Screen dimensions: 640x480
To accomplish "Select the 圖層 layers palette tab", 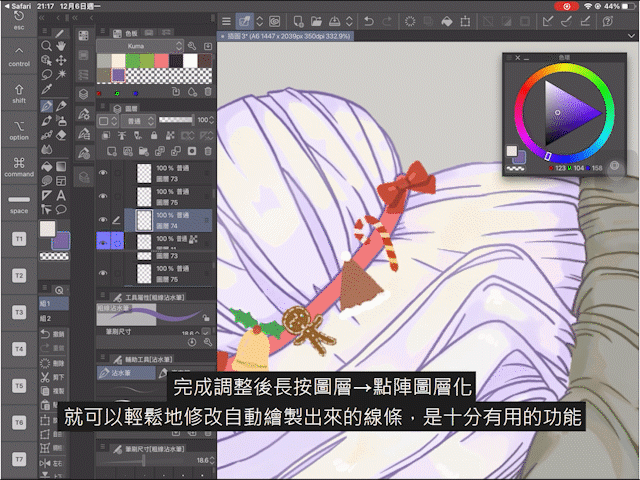I will tap(126, 109).
